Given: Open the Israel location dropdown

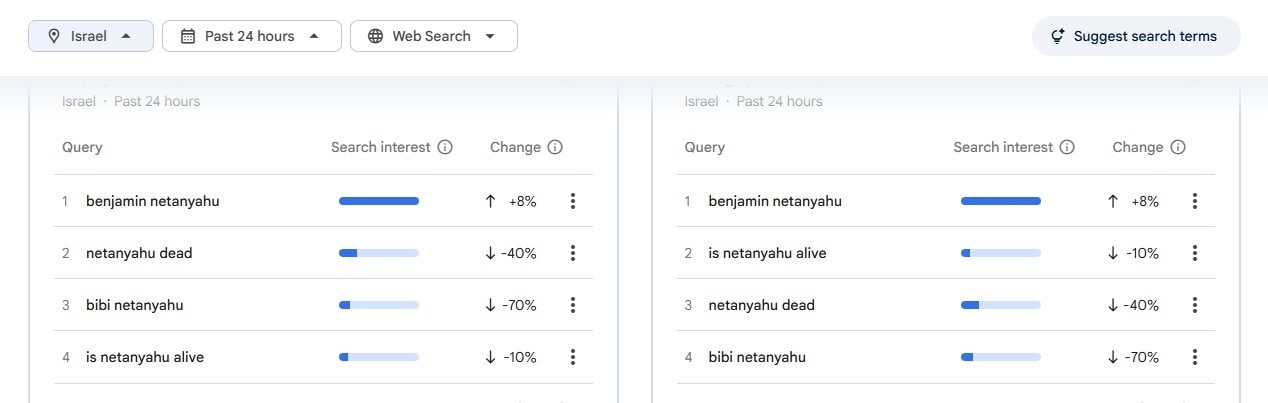Looking at the screenshot, I should pos(91,36).
